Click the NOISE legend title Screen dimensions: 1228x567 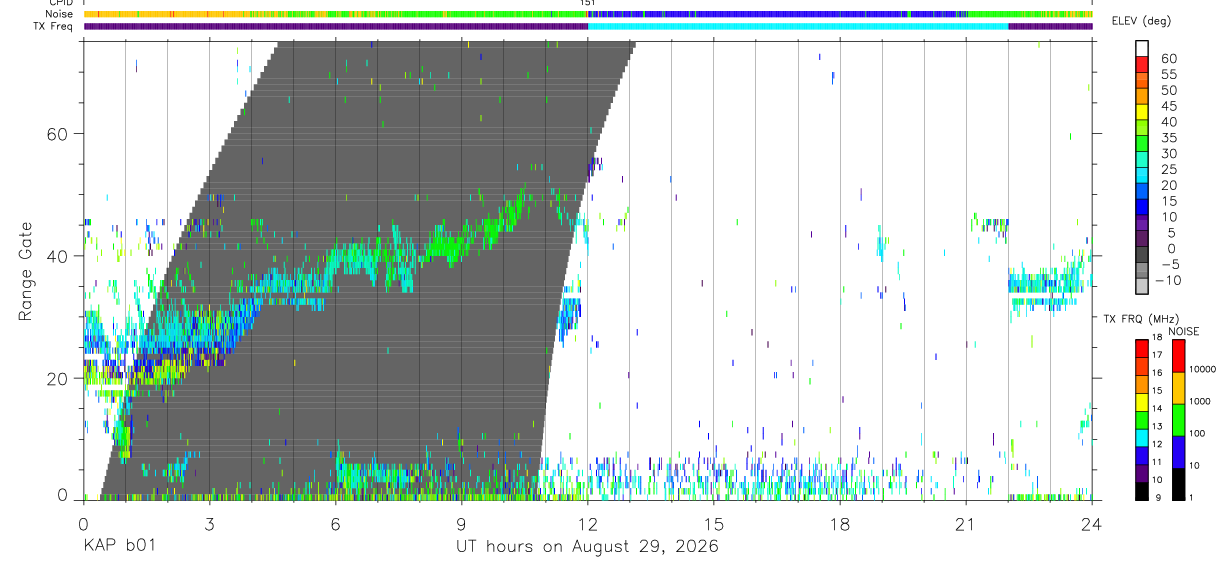(x=1183, y=331)
